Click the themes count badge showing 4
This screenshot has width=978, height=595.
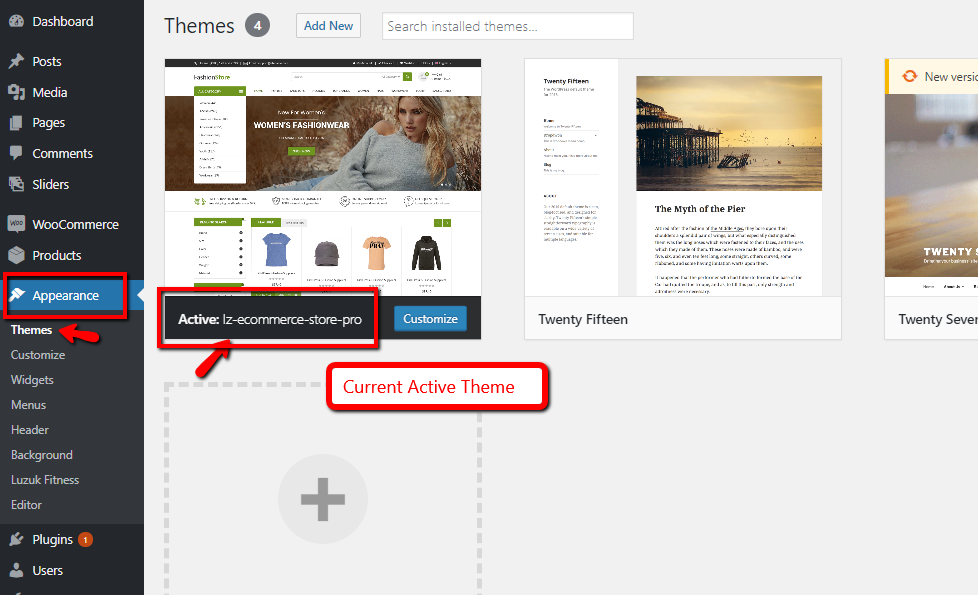coord(257,26)
